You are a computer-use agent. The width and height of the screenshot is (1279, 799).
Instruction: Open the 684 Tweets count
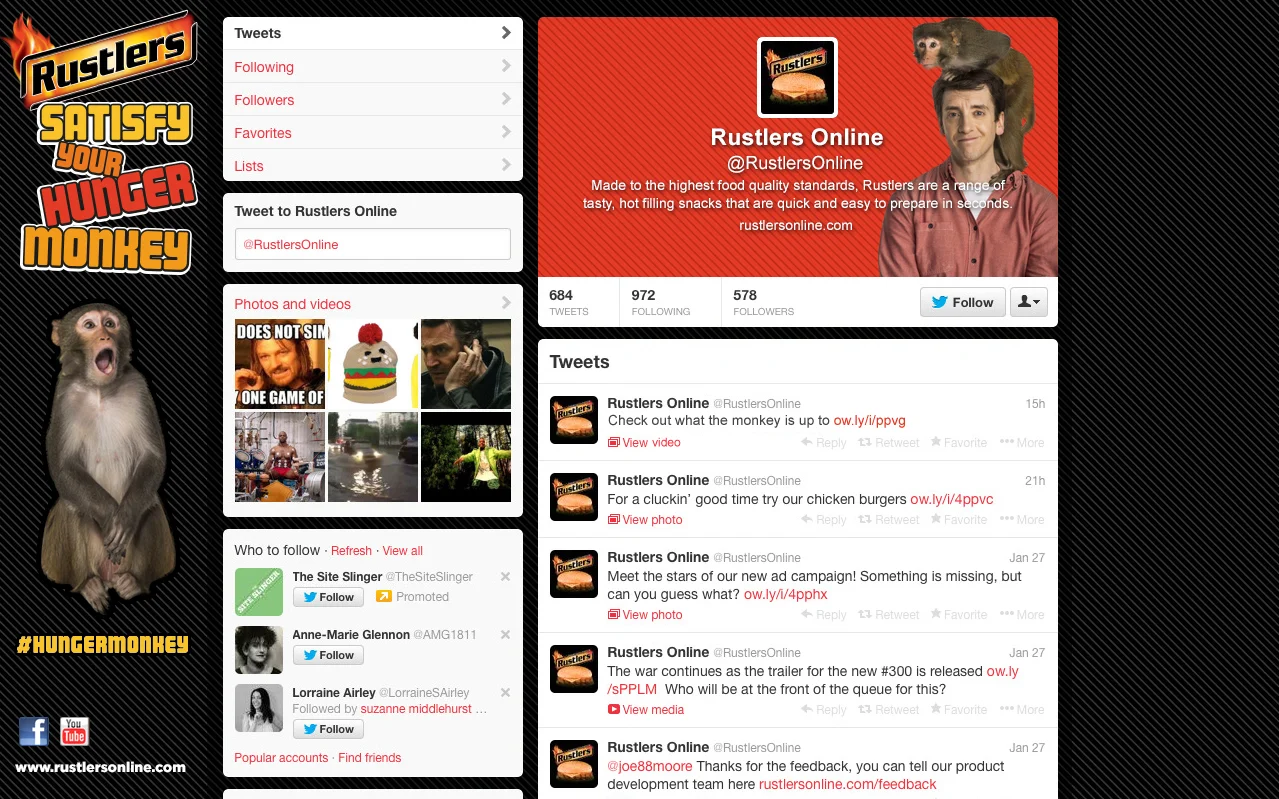(569, 302)
